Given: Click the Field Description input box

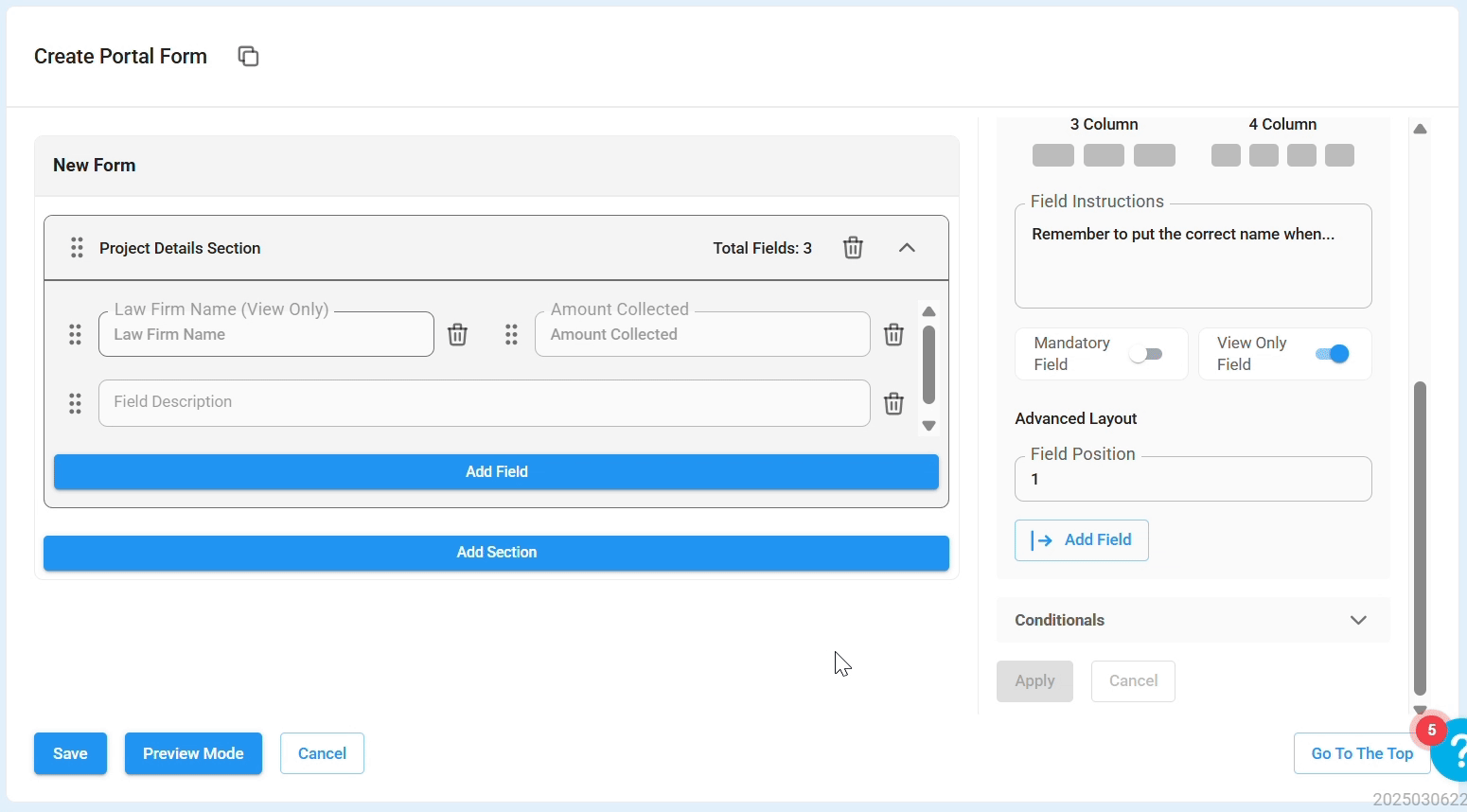Looking at the screenshot, I should tap(484, 403).
